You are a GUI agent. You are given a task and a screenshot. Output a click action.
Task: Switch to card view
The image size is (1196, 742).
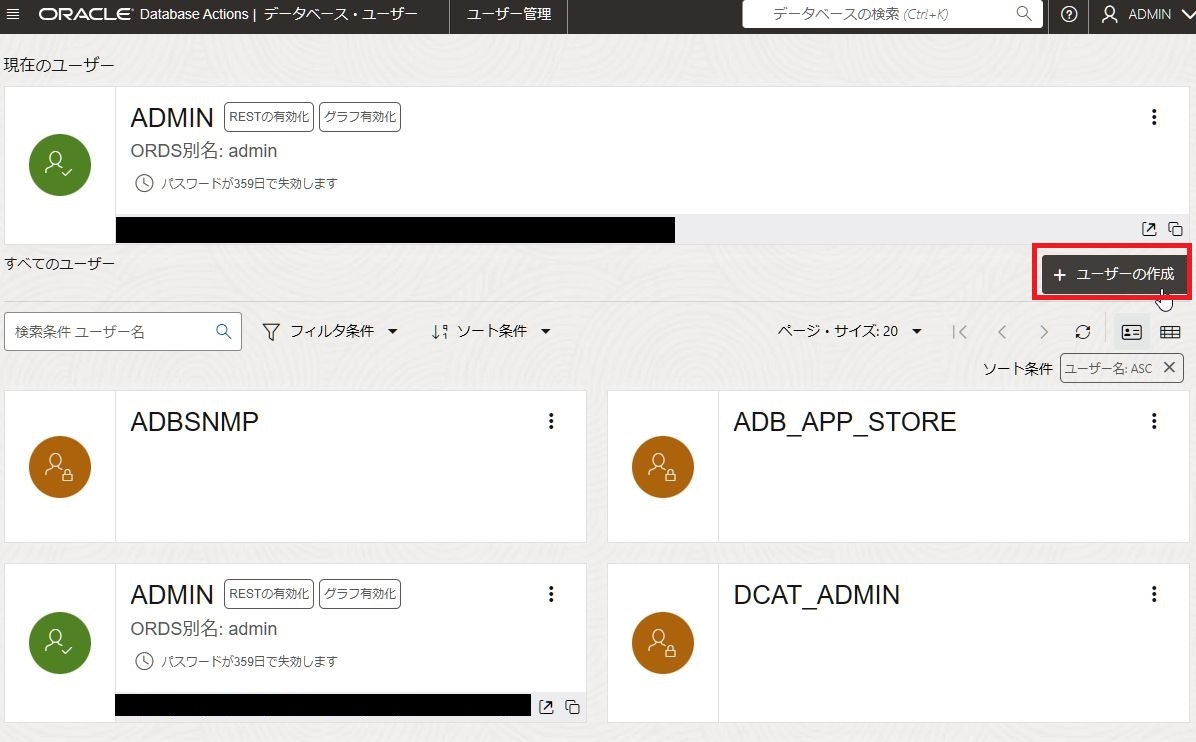coord(1132,332)
